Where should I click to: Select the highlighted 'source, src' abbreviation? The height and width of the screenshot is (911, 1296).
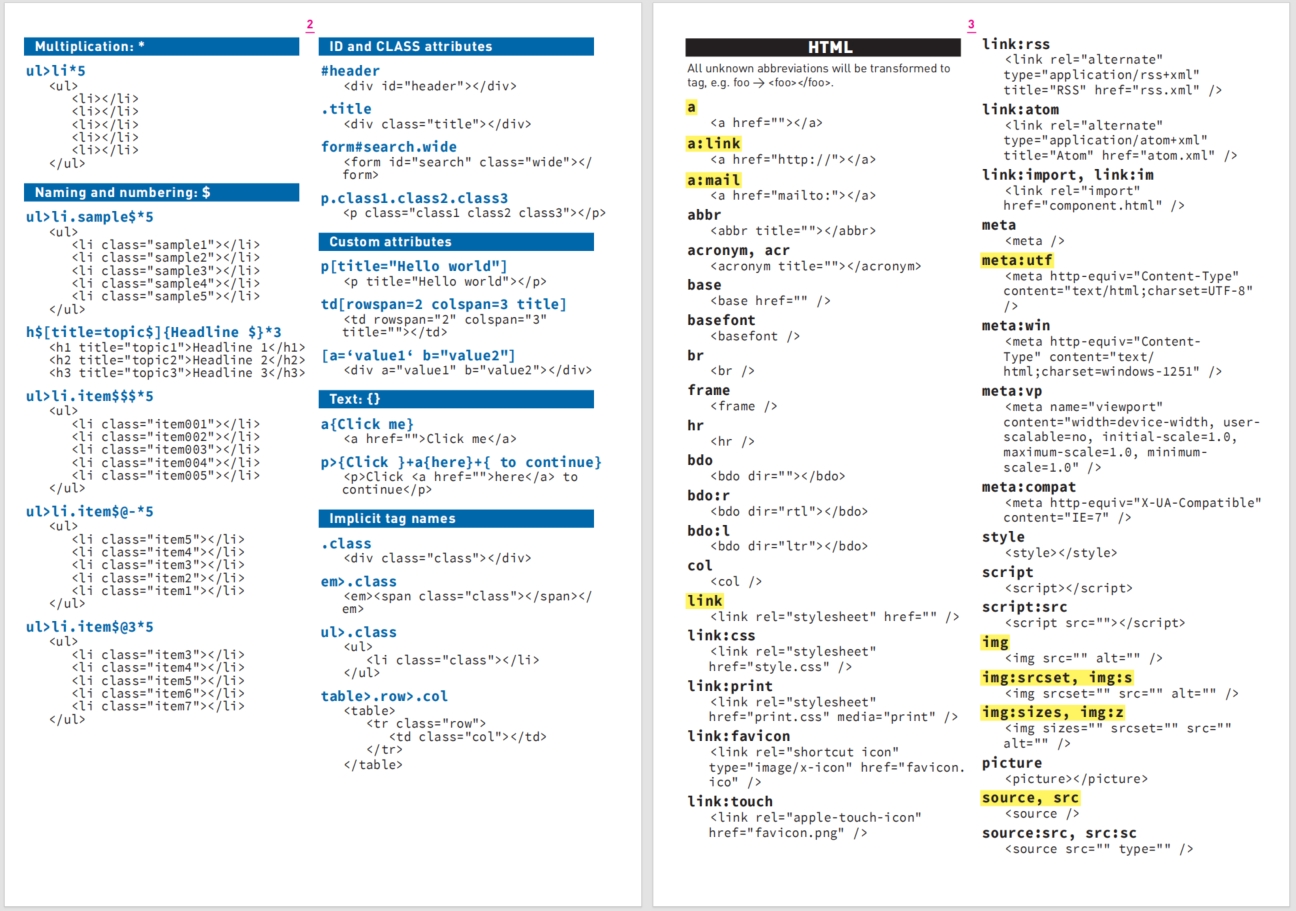(1030, 798)
